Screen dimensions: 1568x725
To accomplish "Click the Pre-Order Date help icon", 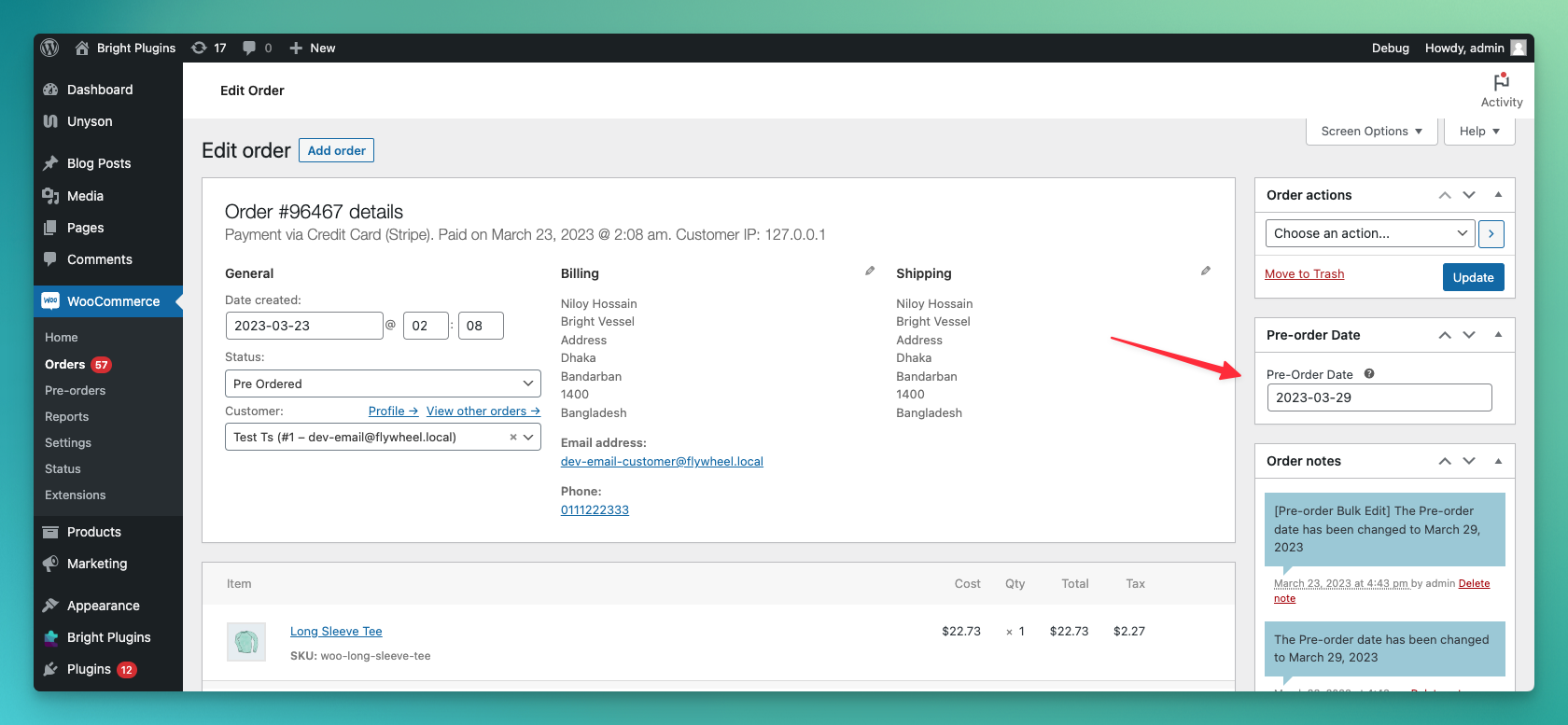I will [x=1369, y=374].
